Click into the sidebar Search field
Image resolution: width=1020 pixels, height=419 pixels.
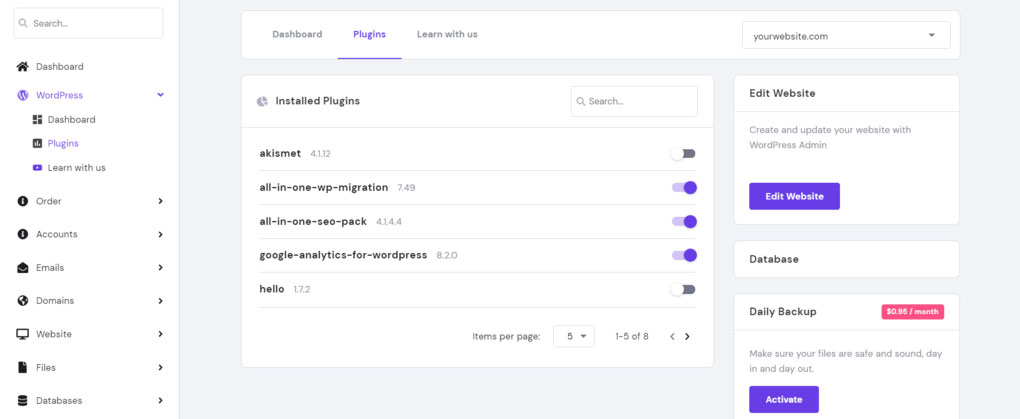click(88, 23)
